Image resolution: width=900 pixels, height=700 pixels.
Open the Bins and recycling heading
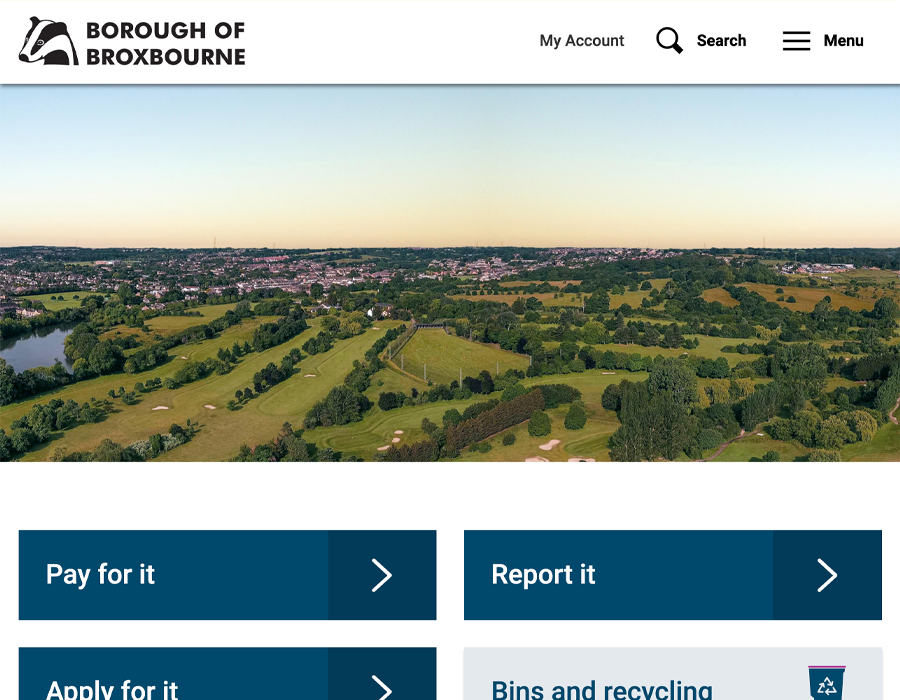pos(602,689)
